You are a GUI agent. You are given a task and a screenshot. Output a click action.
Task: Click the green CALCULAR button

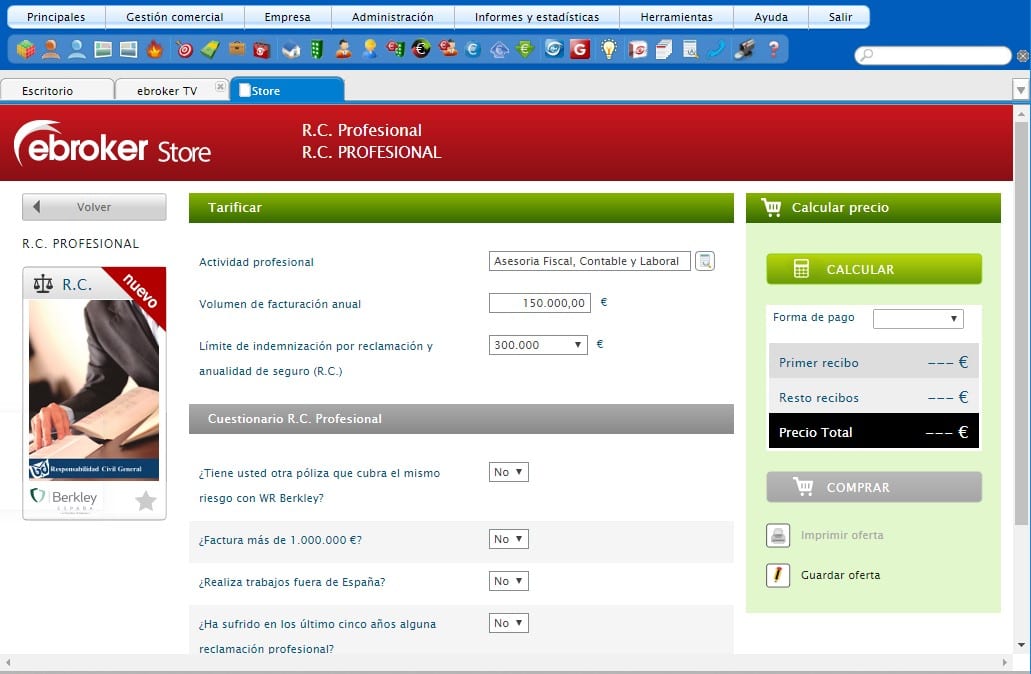click(874, 269)
